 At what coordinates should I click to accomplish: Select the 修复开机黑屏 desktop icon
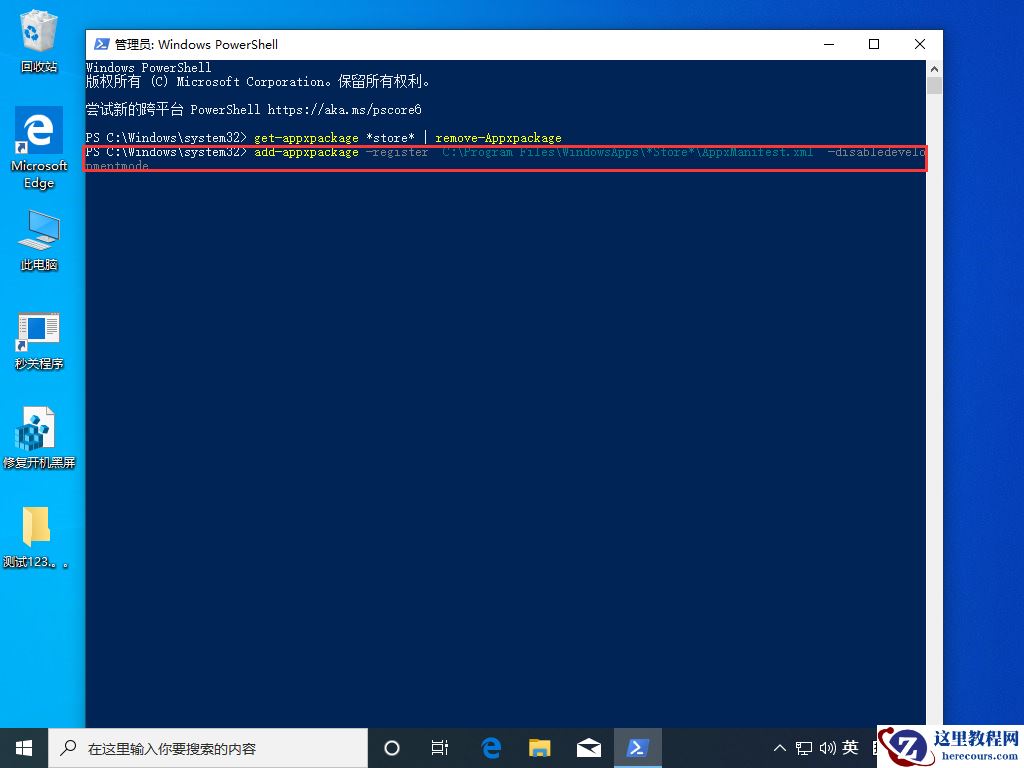[x=39, y=438]
